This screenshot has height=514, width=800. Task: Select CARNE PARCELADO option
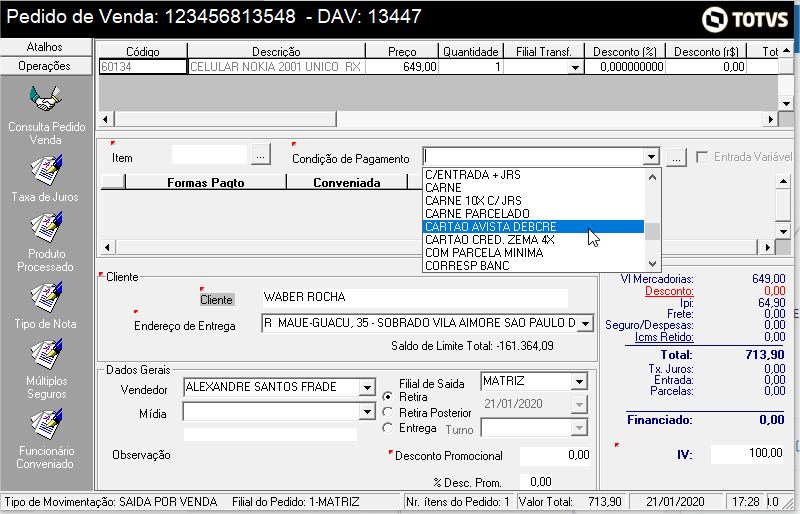point(534,214)
